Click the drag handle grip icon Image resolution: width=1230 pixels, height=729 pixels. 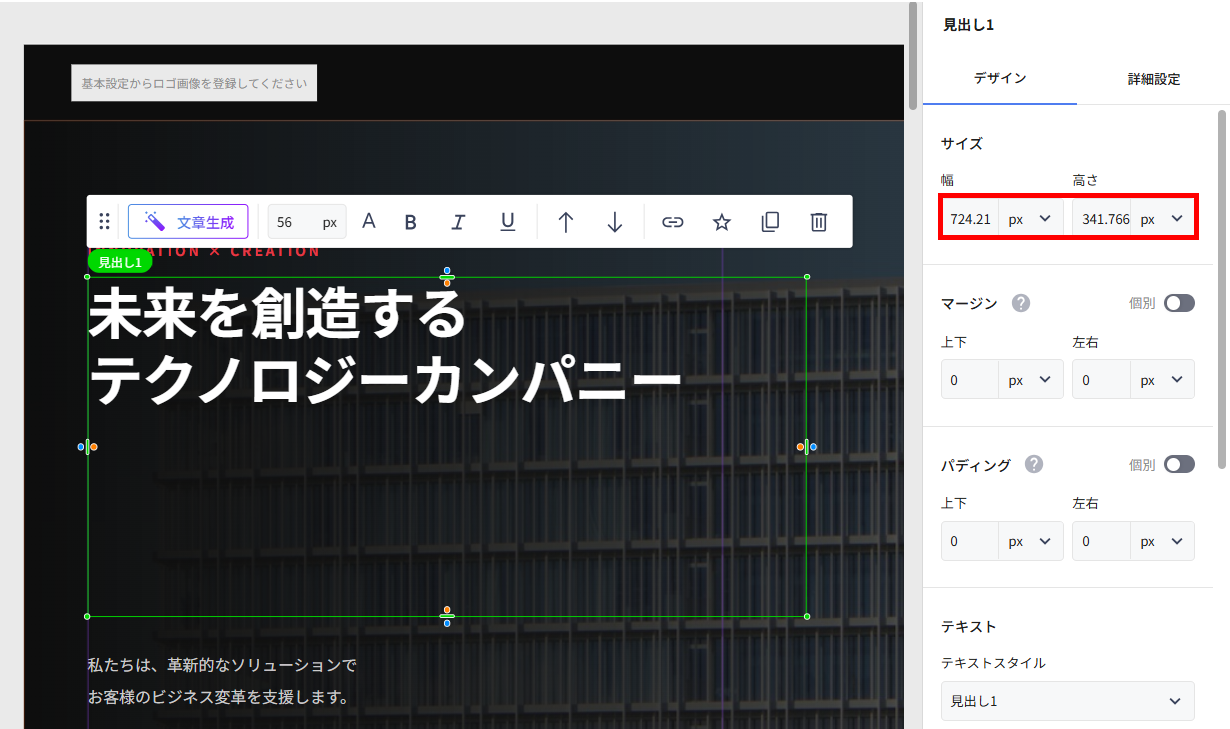(104, 222)
